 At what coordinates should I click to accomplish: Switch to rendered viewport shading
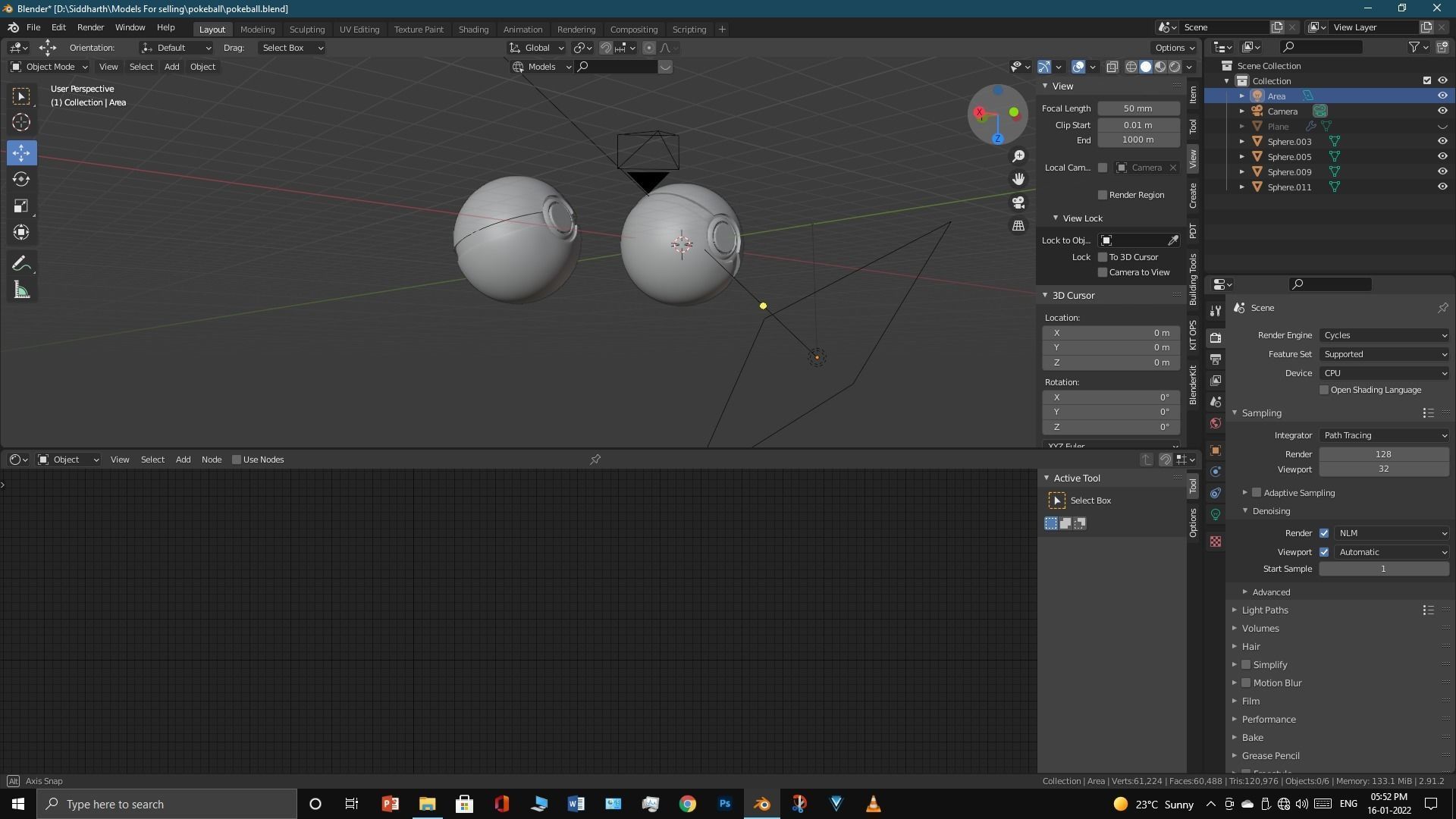coord(1175,67)
